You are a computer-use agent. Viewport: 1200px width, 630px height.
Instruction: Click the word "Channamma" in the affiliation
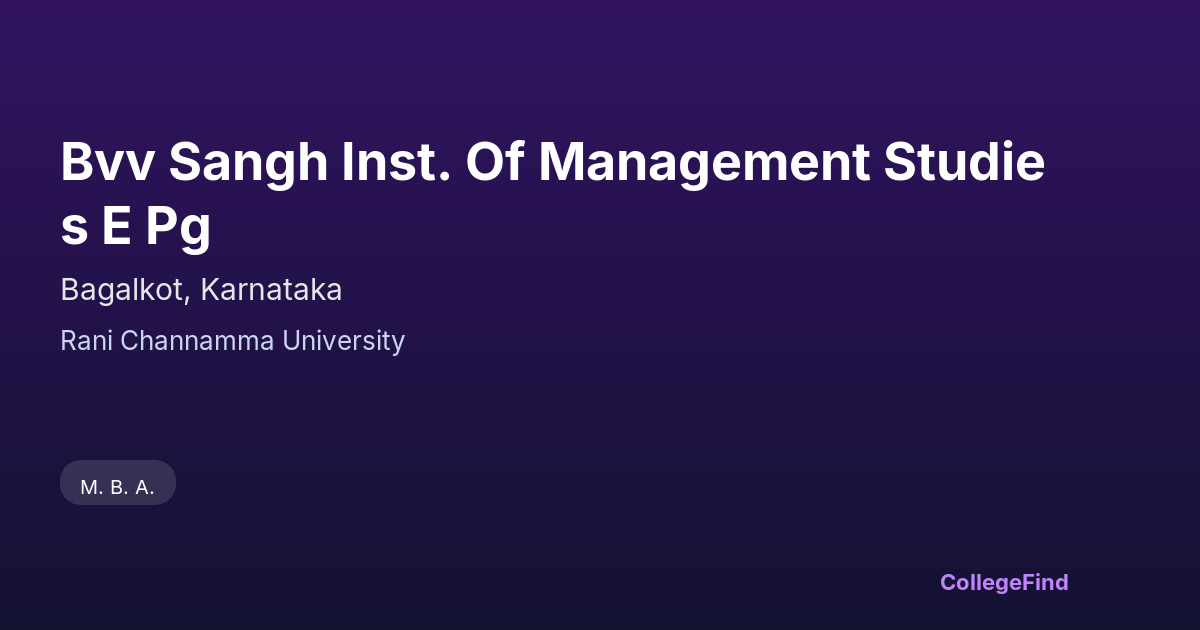(198, 341)
